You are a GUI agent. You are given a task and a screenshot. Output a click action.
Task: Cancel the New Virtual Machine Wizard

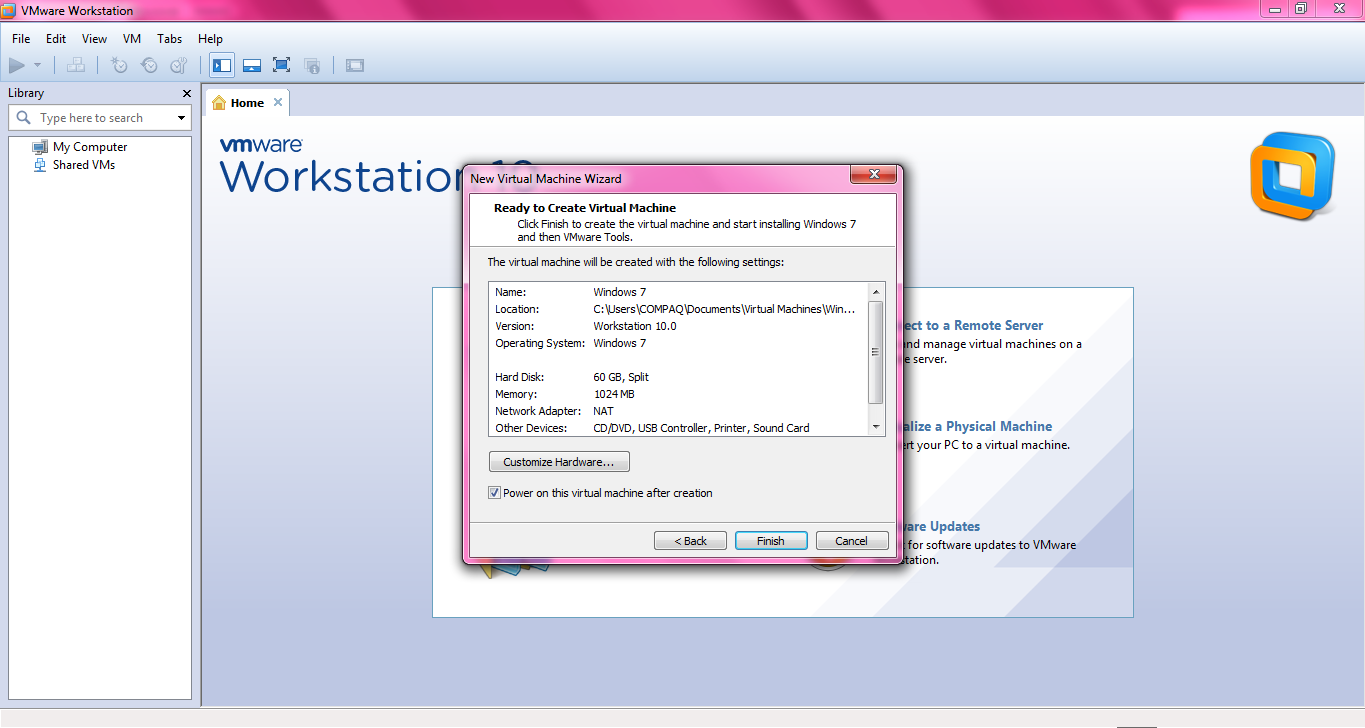tap(852, 541)
